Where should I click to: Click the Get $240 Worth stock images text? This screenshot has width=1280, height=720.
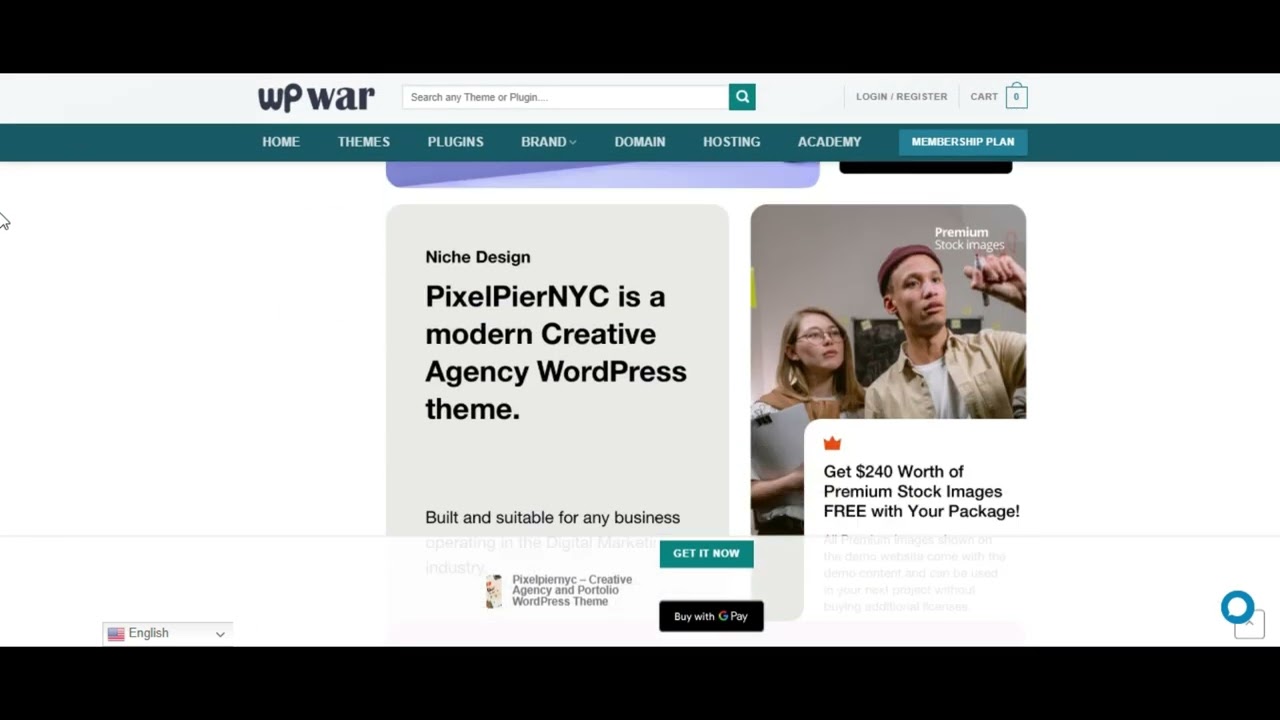point(921,491)
